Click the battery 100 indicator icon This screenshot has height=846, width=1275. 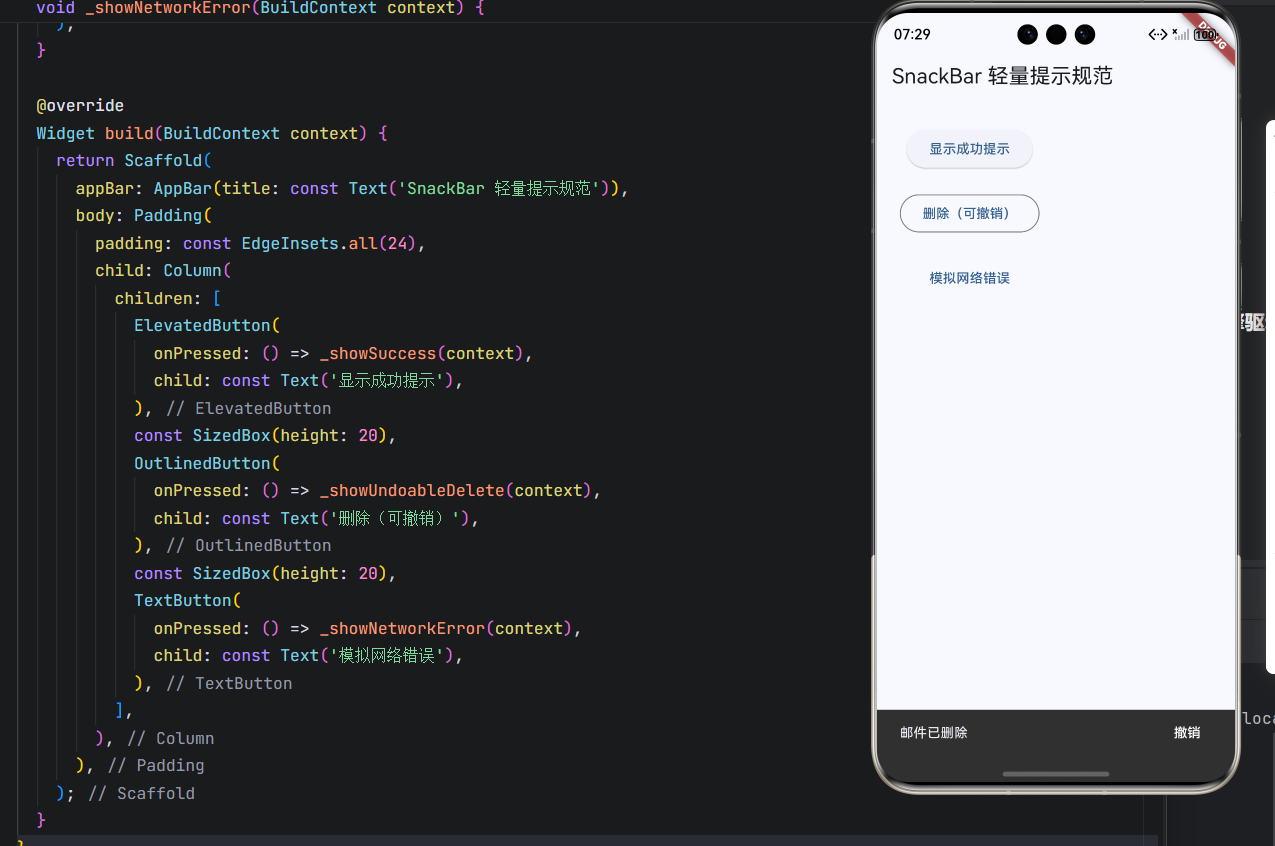click(1205, 35)
